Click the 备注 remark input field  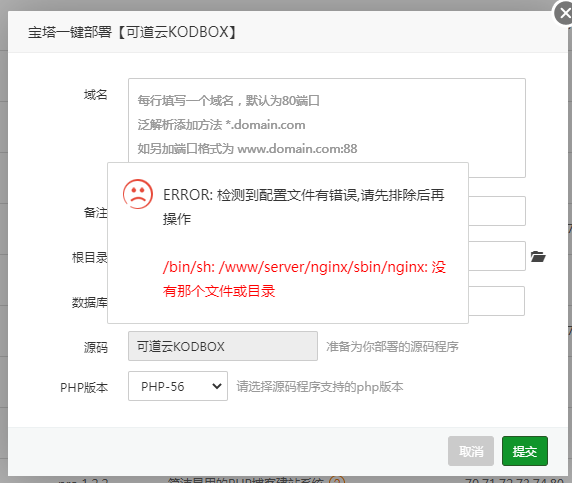point(497,211)
